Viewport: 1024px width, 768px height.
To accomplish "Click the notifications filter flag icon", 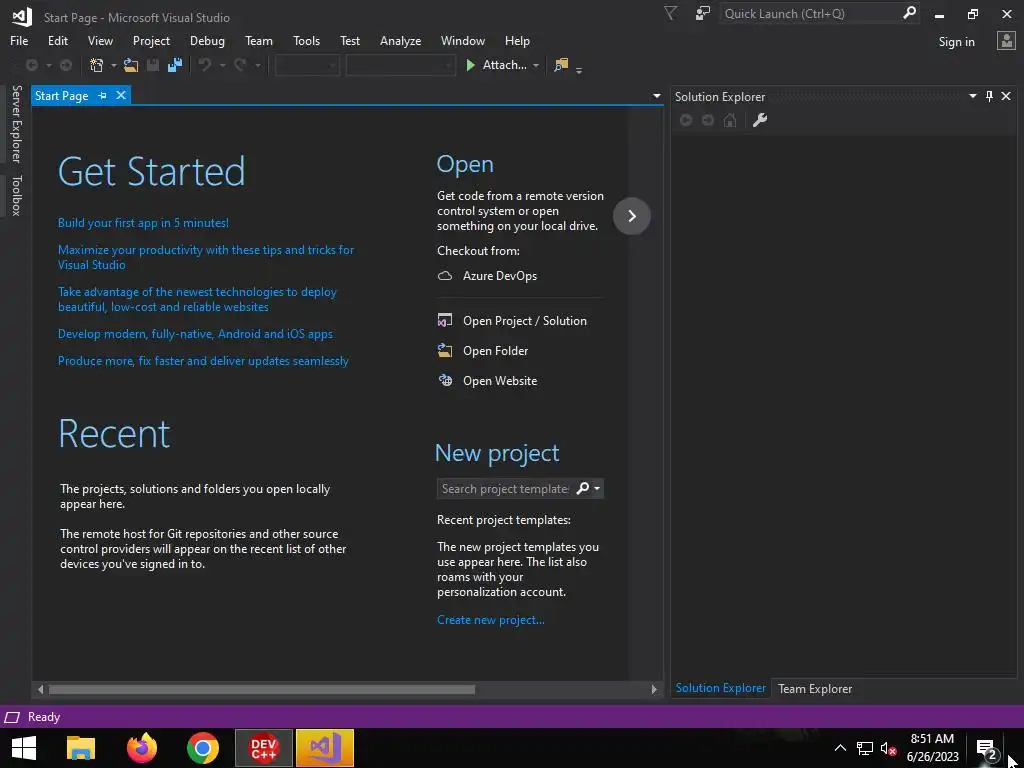I will 670,14.
